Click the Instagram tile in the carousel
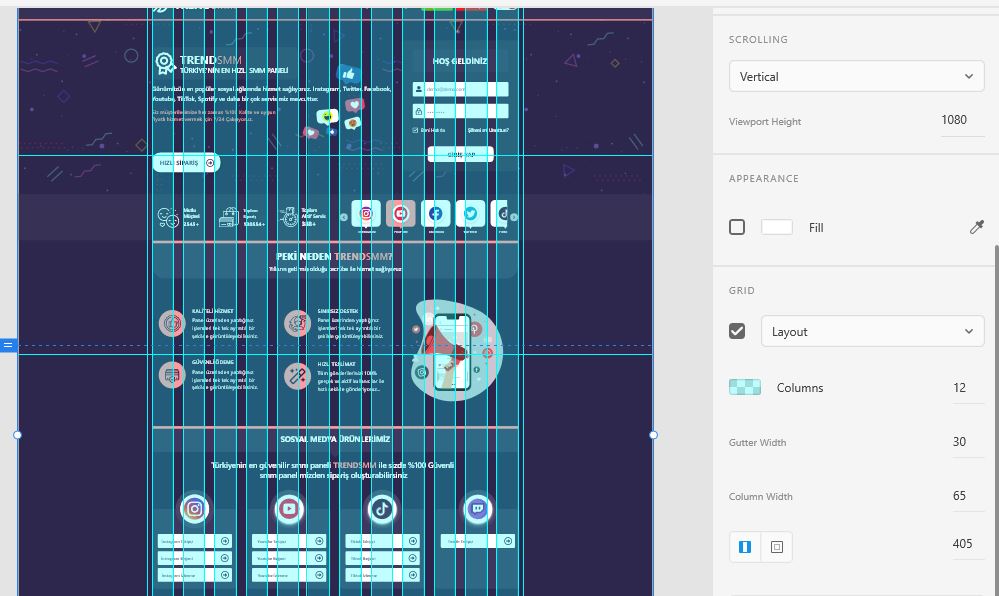 366,214
